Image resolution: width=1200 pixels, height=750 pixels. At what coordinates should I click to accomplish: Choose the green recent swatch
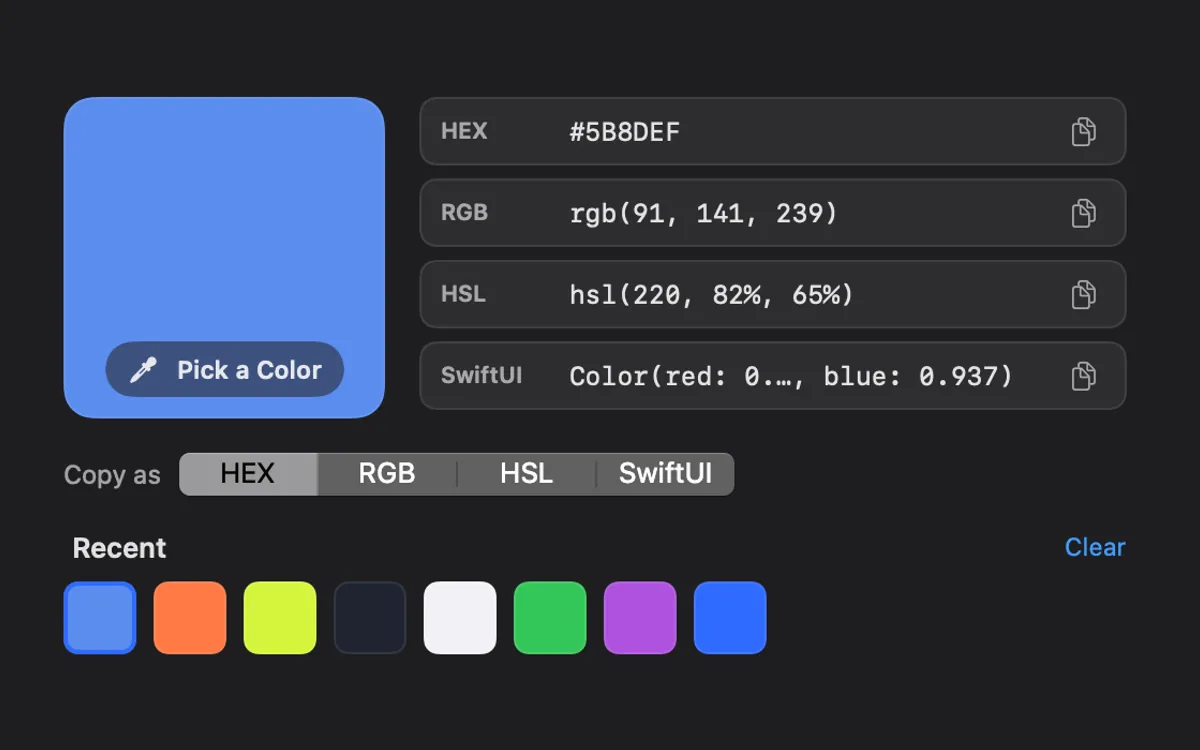550,618
